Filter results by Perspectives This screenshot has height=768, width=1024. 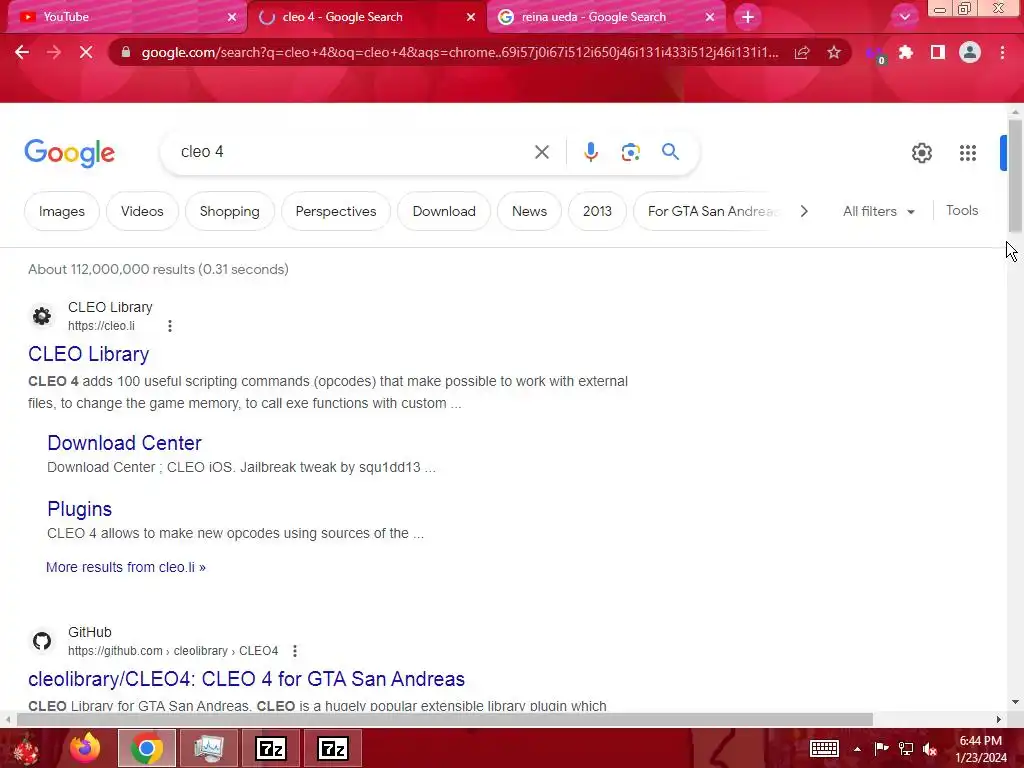click(x=336, y=211)
